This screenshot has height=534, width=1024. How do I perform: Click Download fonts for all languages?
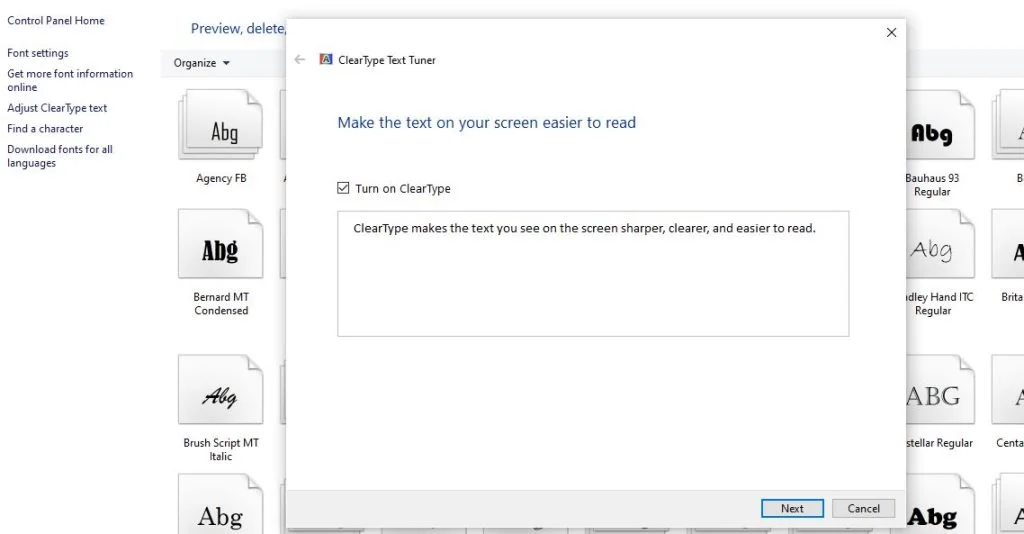pyautogui.click(x=59, y=156)
